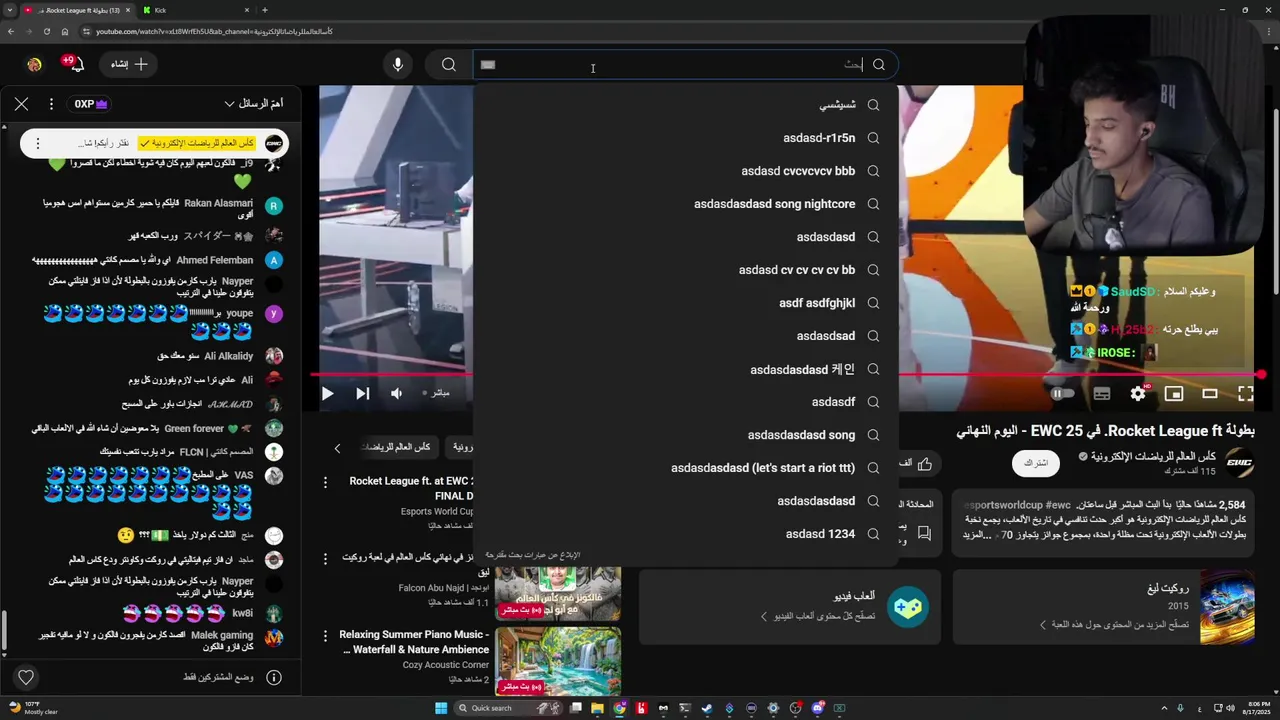The image size is (1280, 720).
Task: Click the video player Play button
Action: point(327,394)
